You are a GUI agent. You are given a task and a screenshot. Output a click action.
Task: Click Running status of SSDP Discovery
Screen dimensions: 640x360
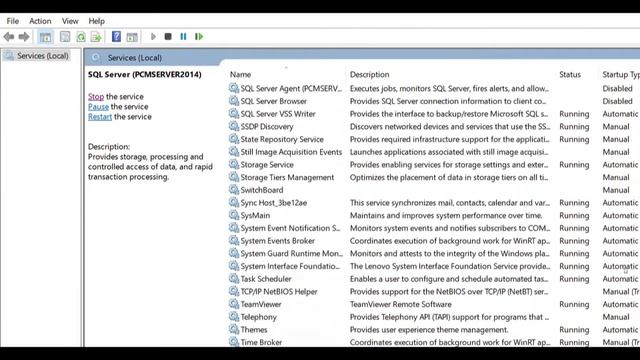(x=574, y=127)
